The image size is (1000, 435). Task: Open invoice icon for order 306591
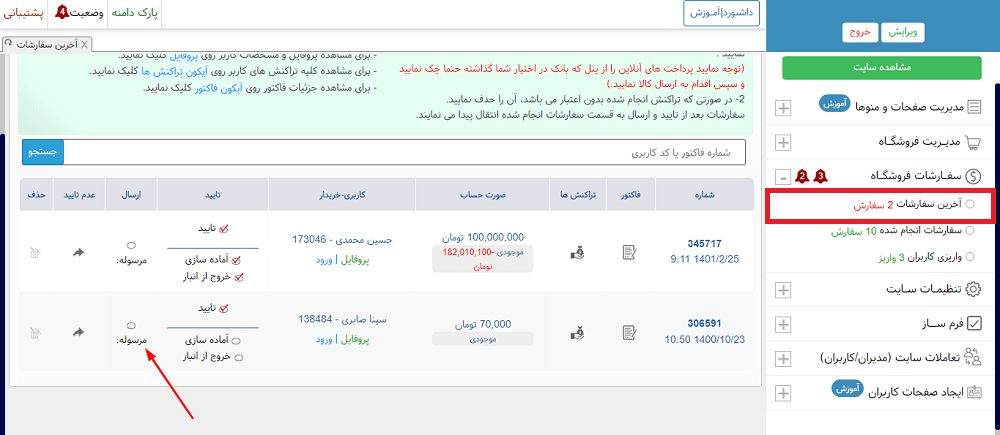[x=629, y=331]
